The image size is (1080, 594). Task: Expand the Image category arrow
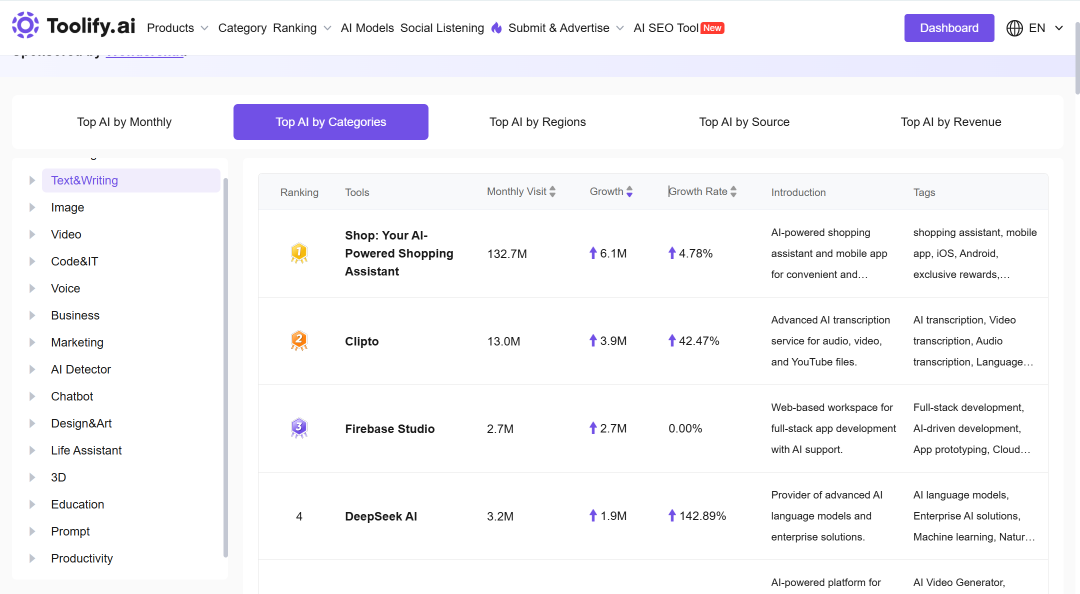pyautogui.click(x=32, y=207)
